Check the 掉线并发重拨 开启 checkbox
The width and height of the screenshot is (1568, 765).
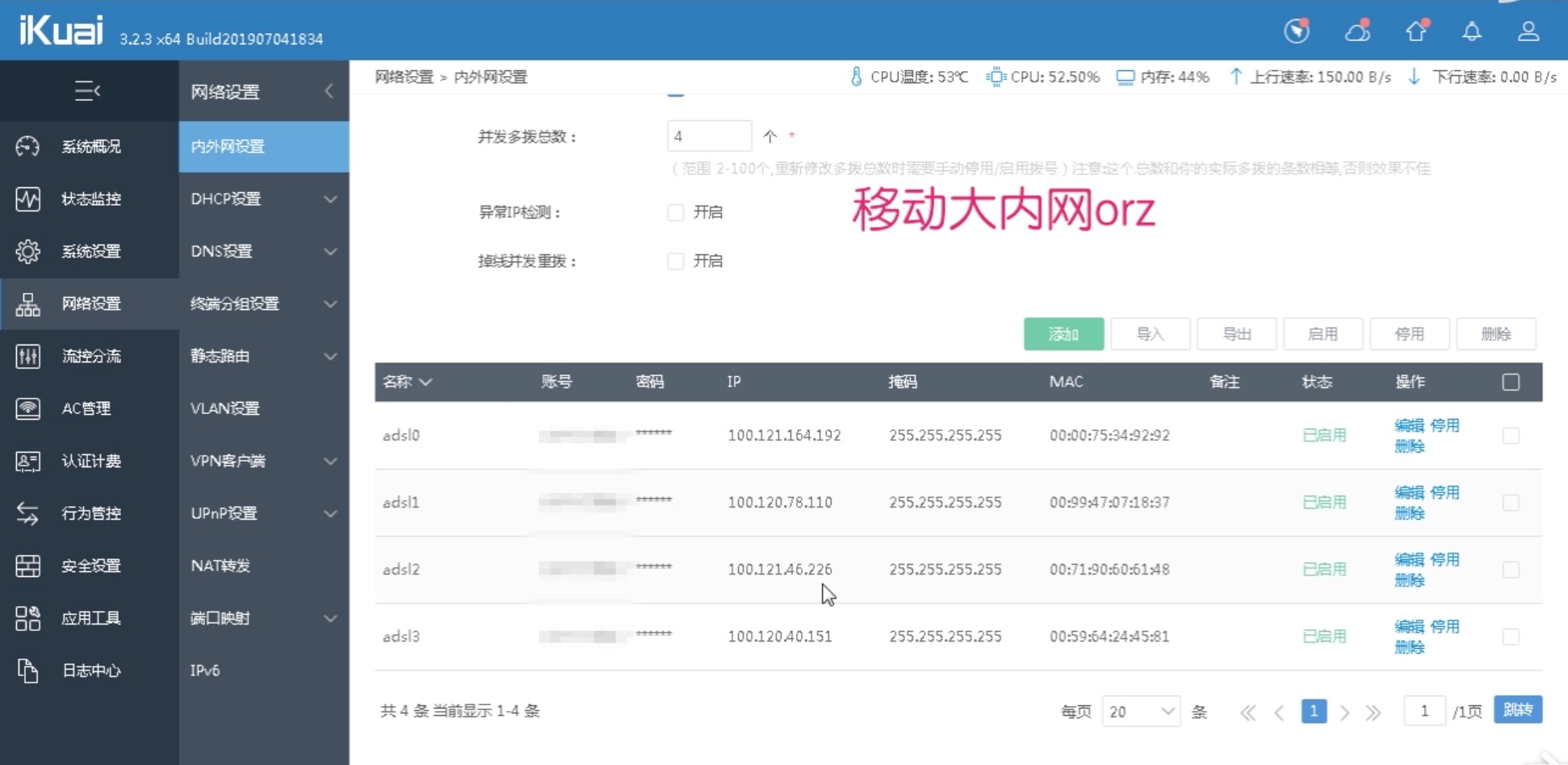pos(675,261)
